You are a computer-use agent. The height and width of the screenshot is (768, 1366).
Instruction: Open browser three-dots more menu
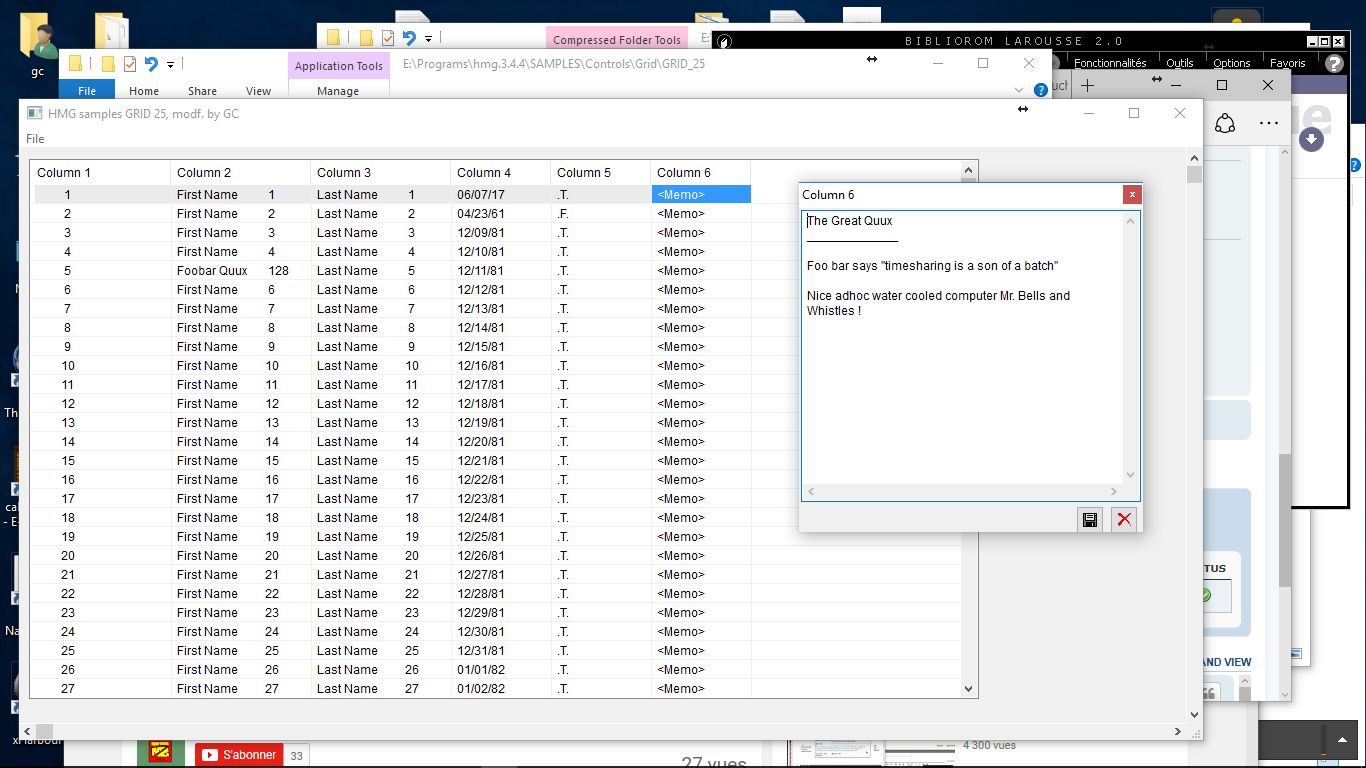pyautogui.click(x=1269, y=123)
